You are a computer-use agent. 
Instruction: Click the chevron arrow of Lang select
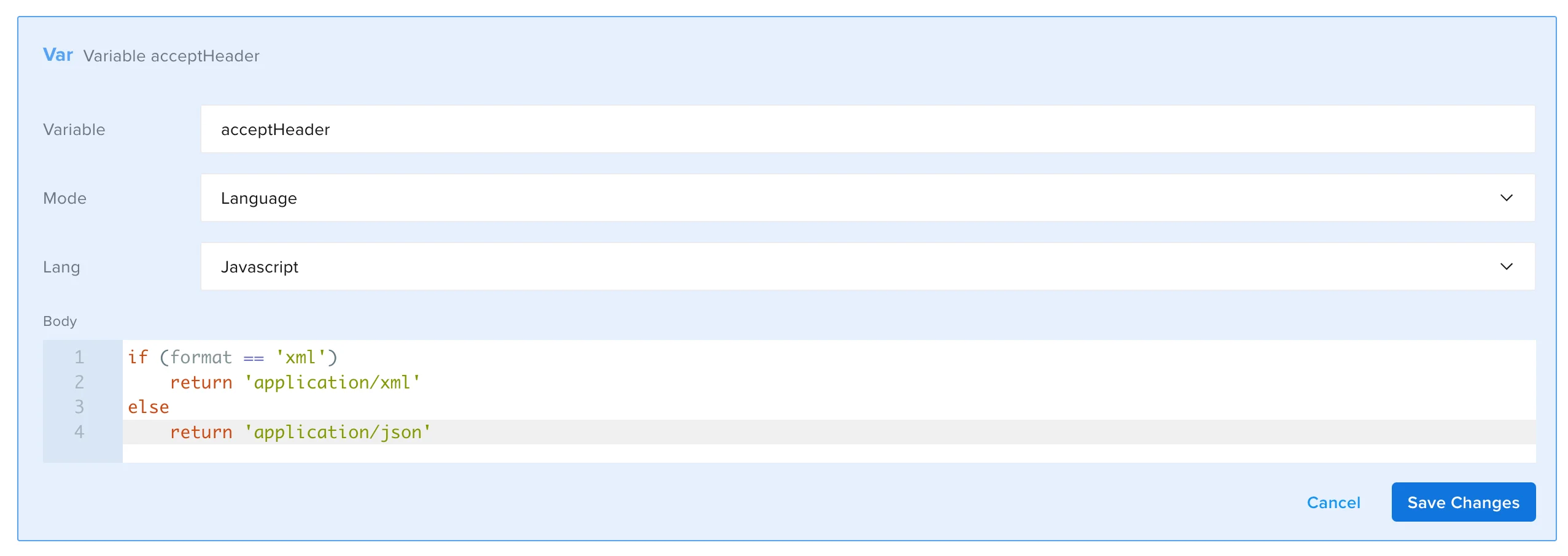1506,267
